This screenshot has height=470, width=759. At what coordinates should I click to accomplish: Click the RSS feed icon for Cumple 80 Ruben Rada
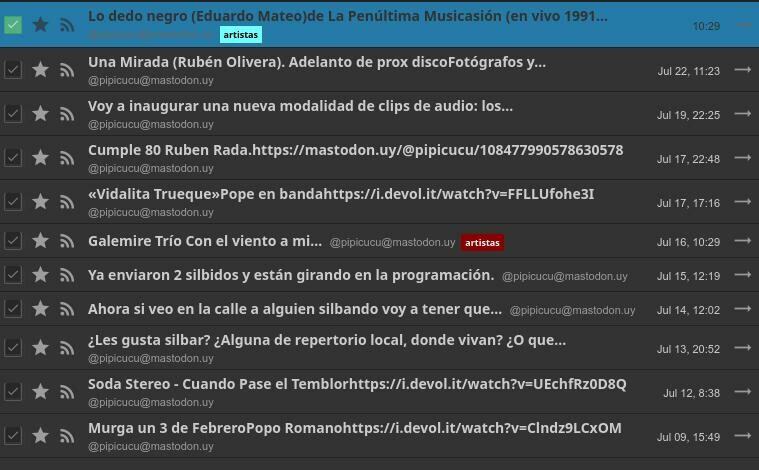coord(67,158)
